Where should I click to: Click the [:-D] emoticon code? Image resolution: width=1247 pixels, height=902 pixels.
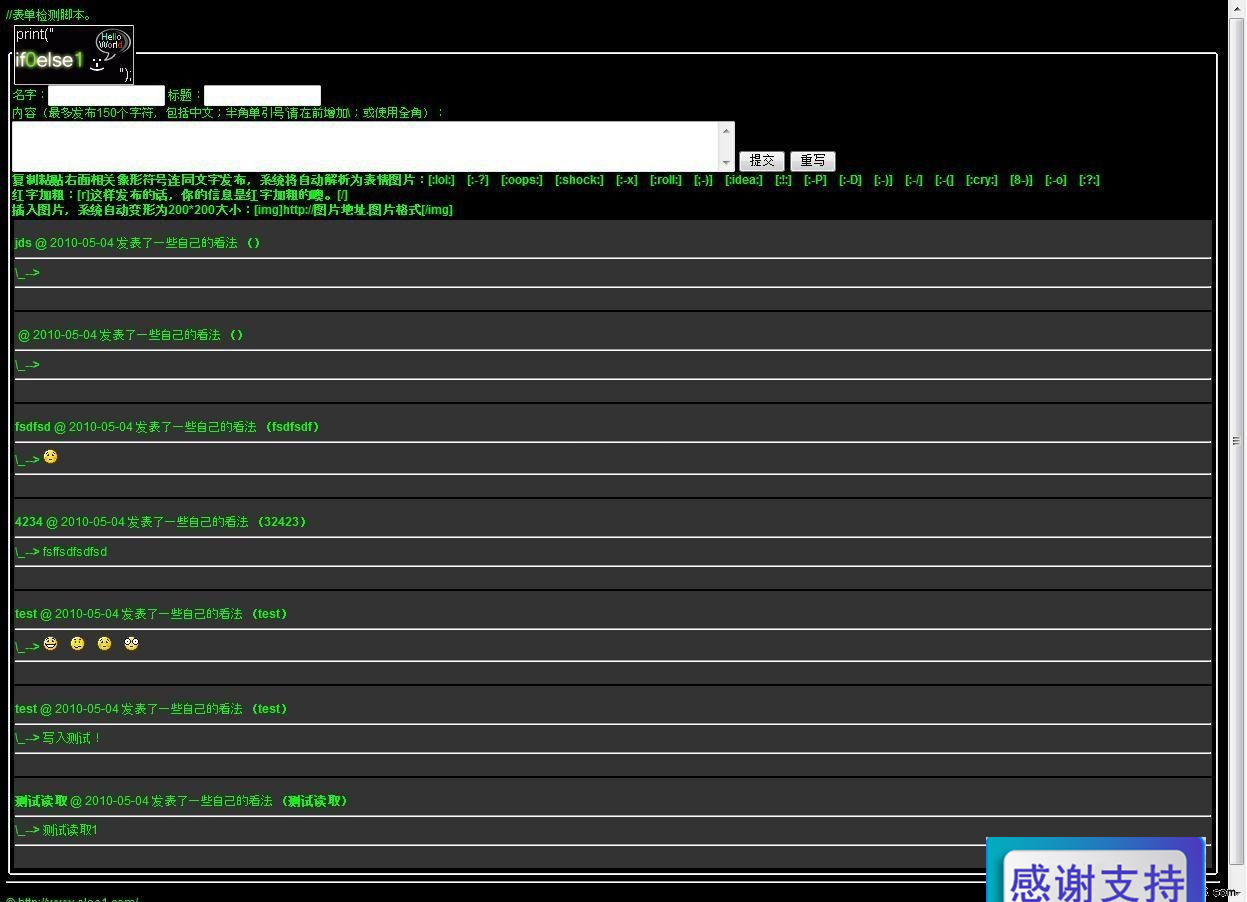pos(850,180)
